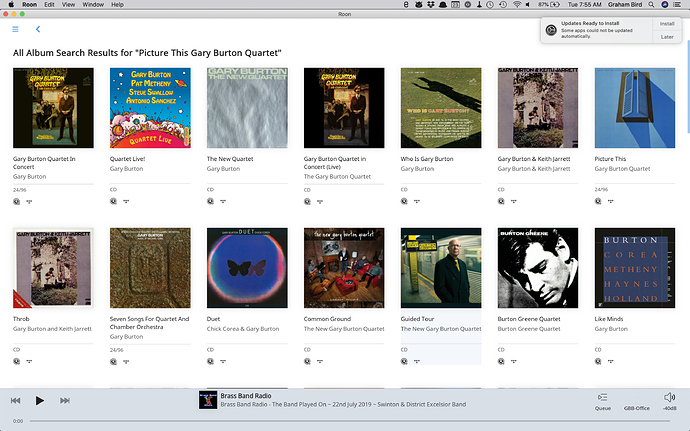Click disc icon under Guided Tour

coord(404,361)
